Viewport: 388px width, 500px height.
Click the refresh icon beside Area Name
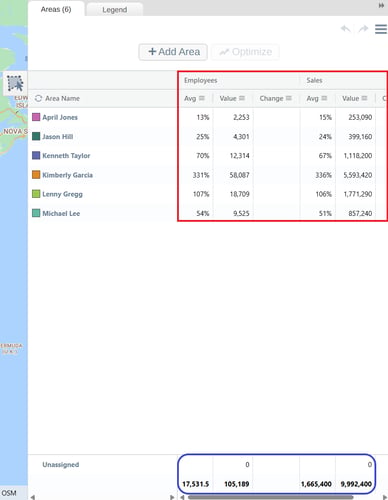tap(38, 98)
